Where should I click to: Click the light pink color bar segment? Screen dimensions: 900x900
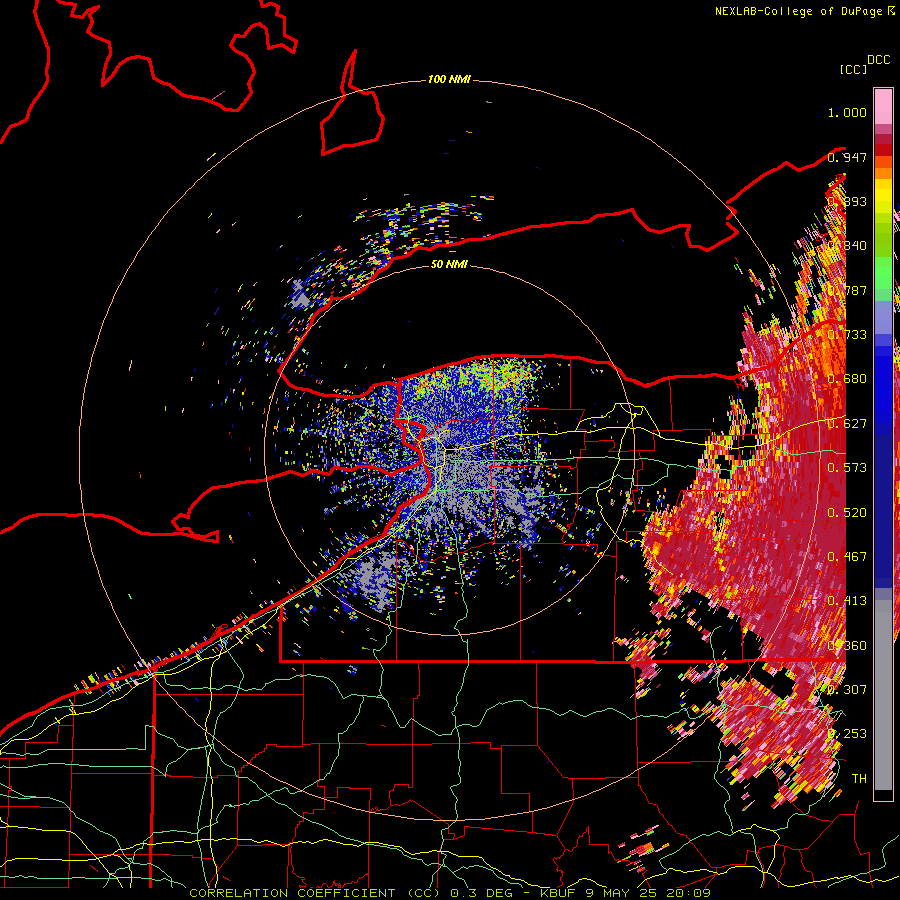tap(883, 106)
